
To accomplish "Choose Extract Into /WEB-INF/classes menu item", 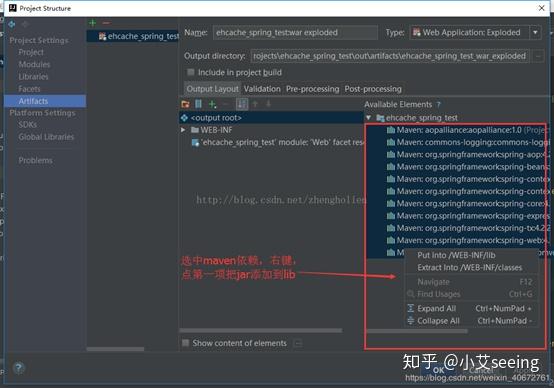I will point(471,268).
